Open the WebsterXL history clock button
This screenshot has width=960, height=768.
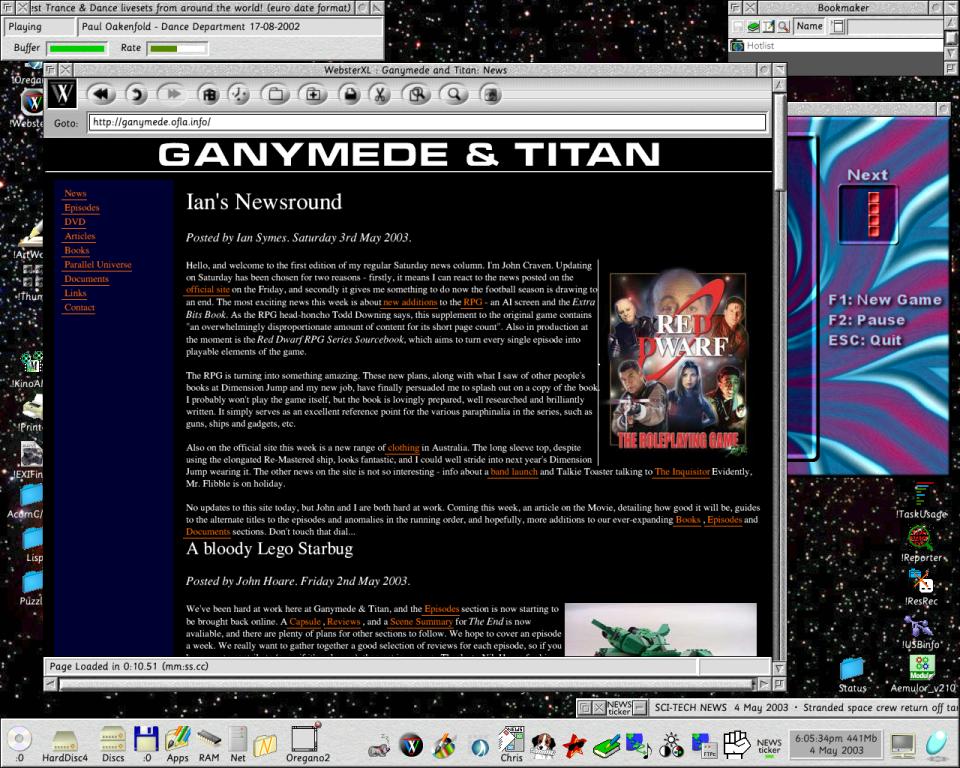[239, 94]
